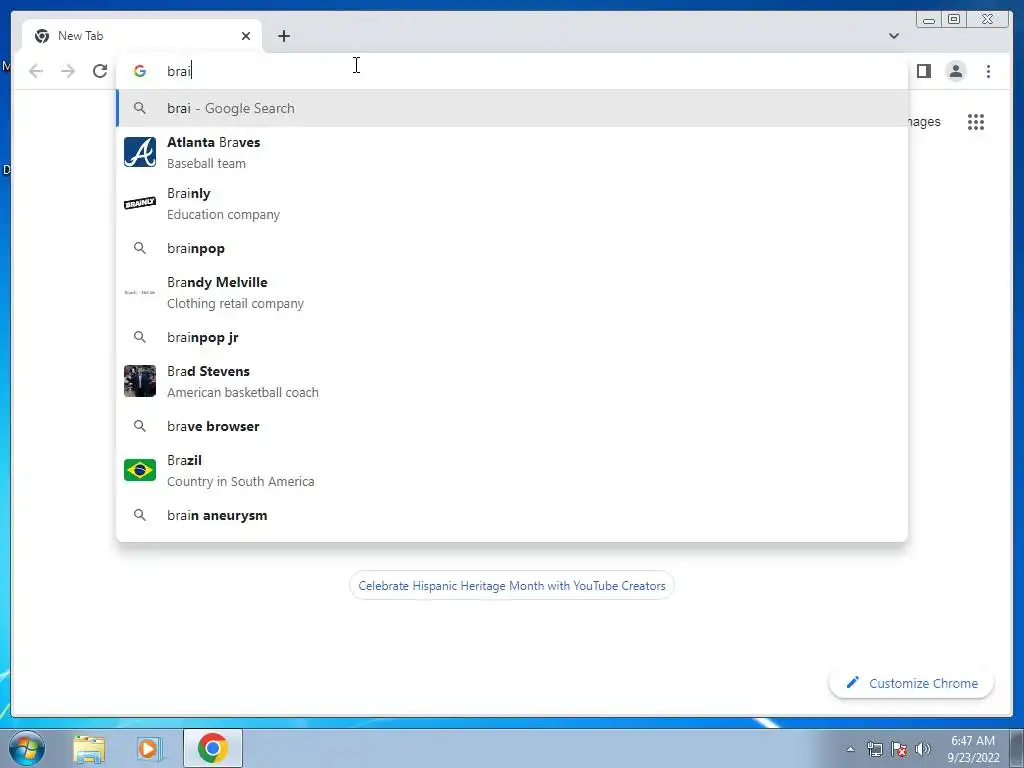This screenshot has width=1024, height=768.
Task: Click the Brazil flag thumbnail
Action: tap(140, 470)
